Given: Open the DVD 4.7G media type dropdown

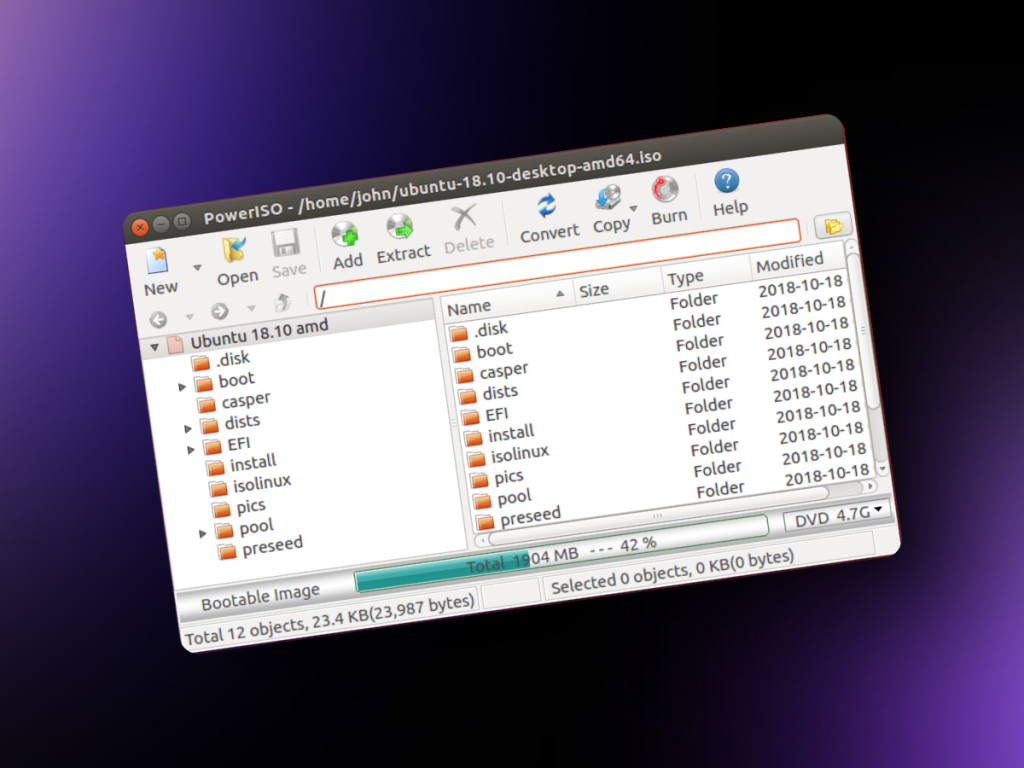Looking at the screenshot, I should click(836, 516).
